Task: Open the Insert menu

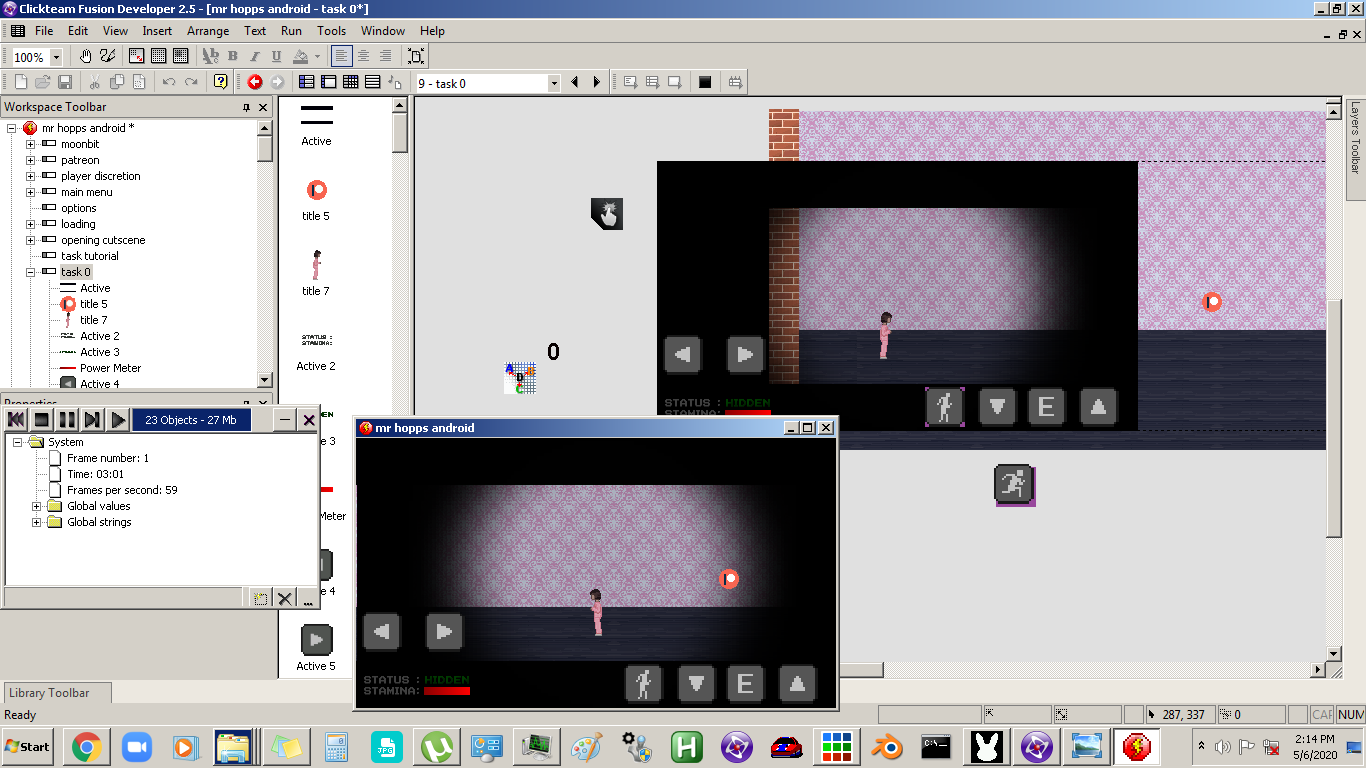Action: (157, 31)
